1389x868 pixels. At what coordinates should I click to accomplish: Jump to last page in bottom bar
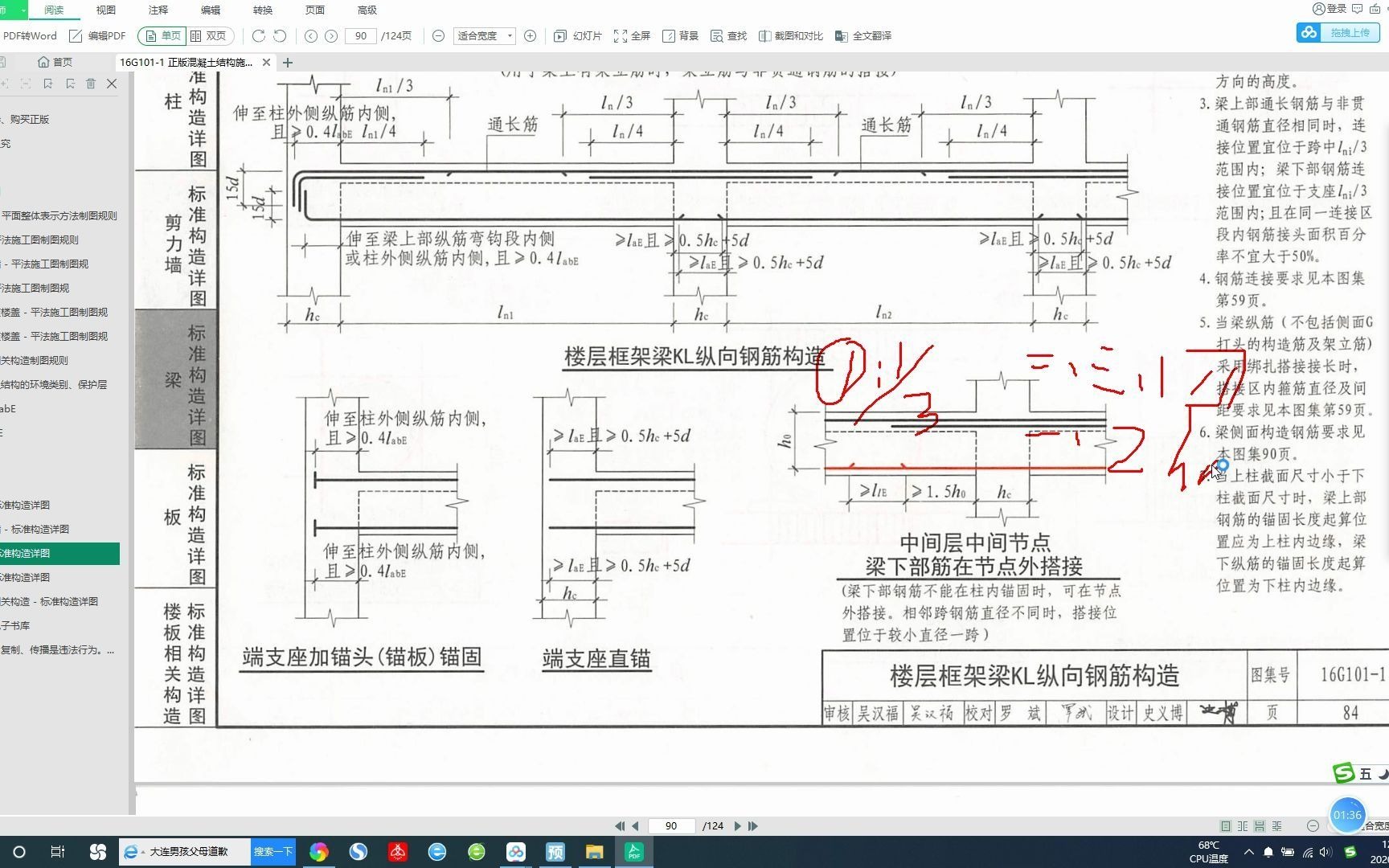tap(753, 825)
